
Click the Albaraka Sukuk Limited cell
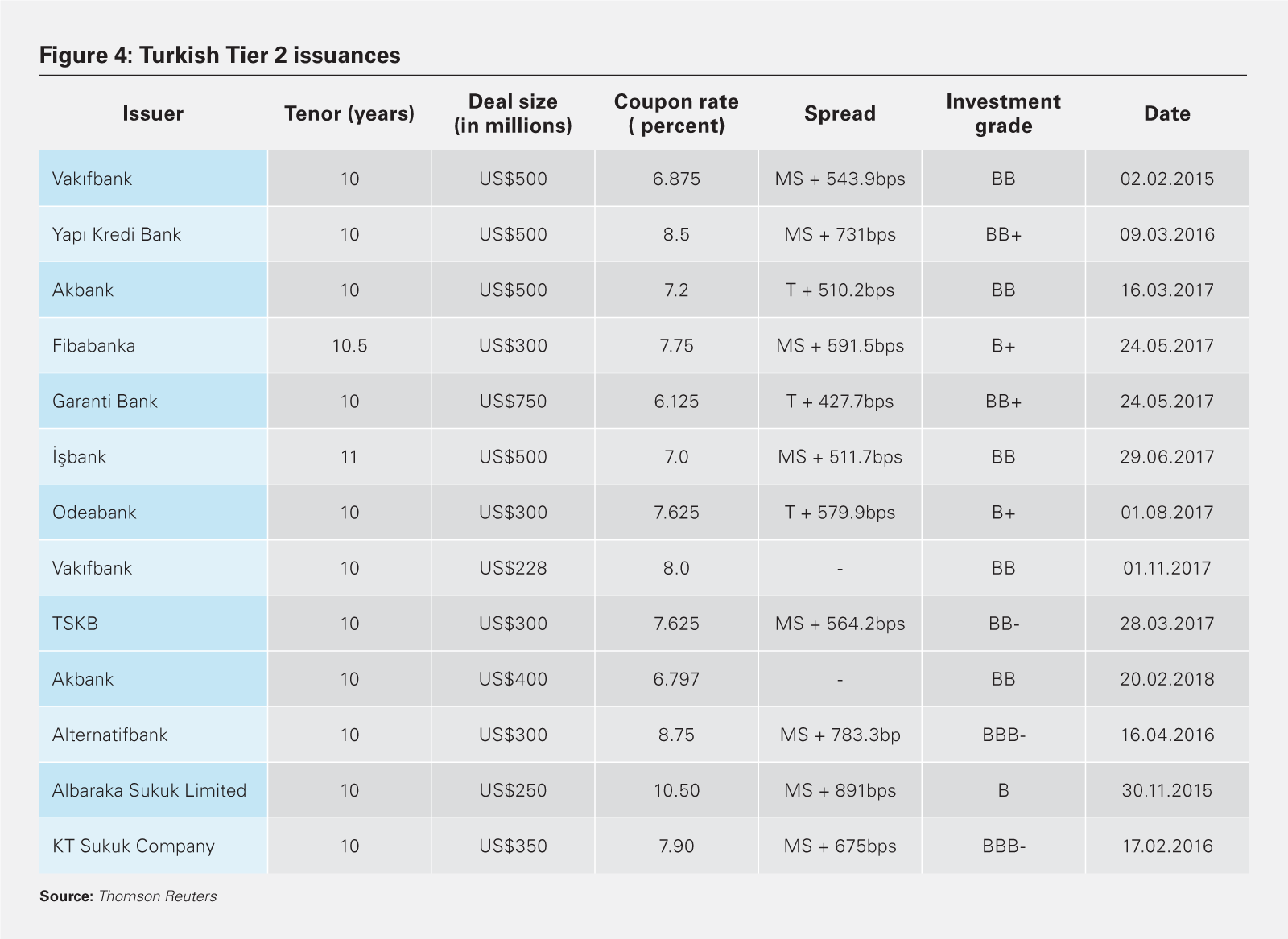(x=149, y=790)
